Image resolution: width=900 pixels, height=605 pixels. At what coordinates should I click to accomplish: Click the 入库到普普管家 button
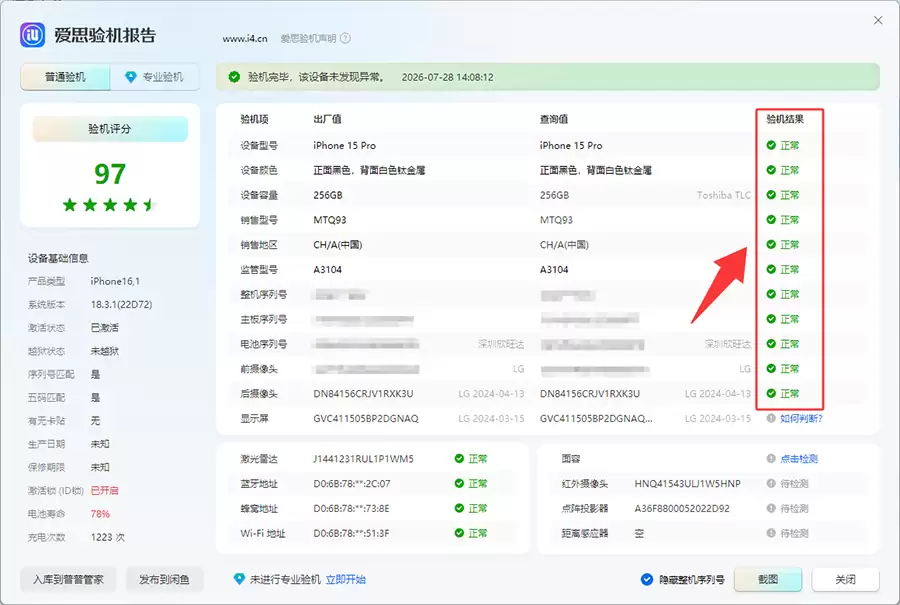68,579
